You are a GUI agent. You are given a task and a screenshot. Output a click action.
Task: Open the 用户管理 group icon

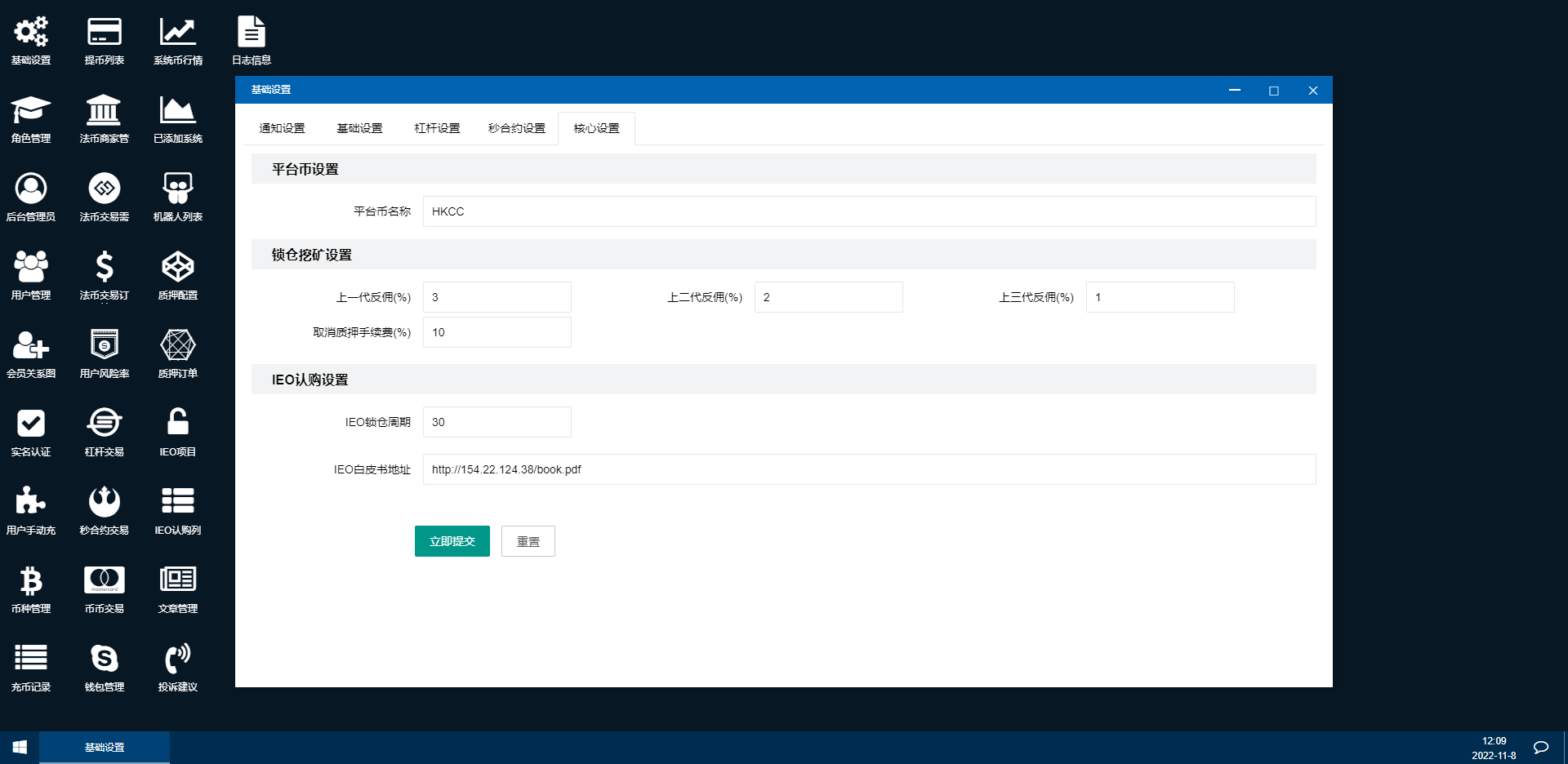click(x=31, y=267)
